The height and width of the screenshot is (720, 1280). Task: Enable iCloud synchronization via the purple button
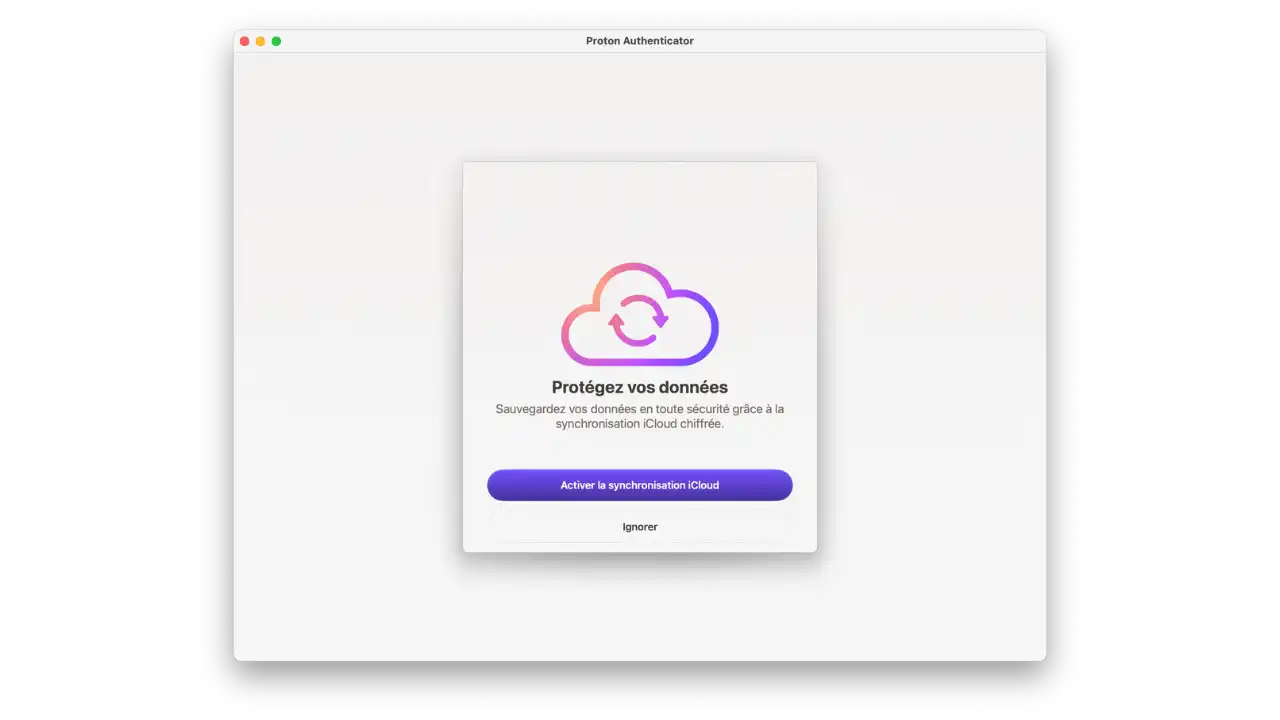(639, 485)
